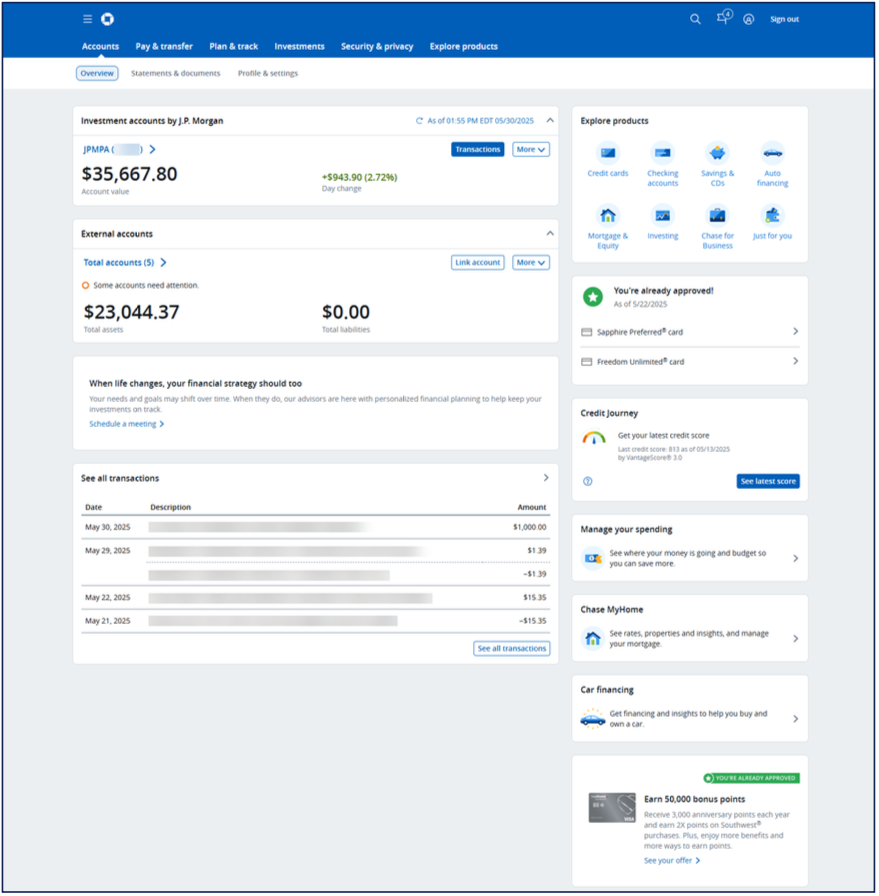Open Auto financing car icon
This screenshot has height=896, width=879.
(774, 153)
